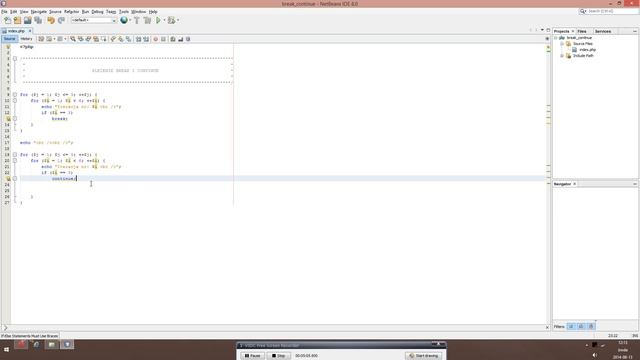Click the Last Edit icon in editor toolbar

[x=41, y=39]
